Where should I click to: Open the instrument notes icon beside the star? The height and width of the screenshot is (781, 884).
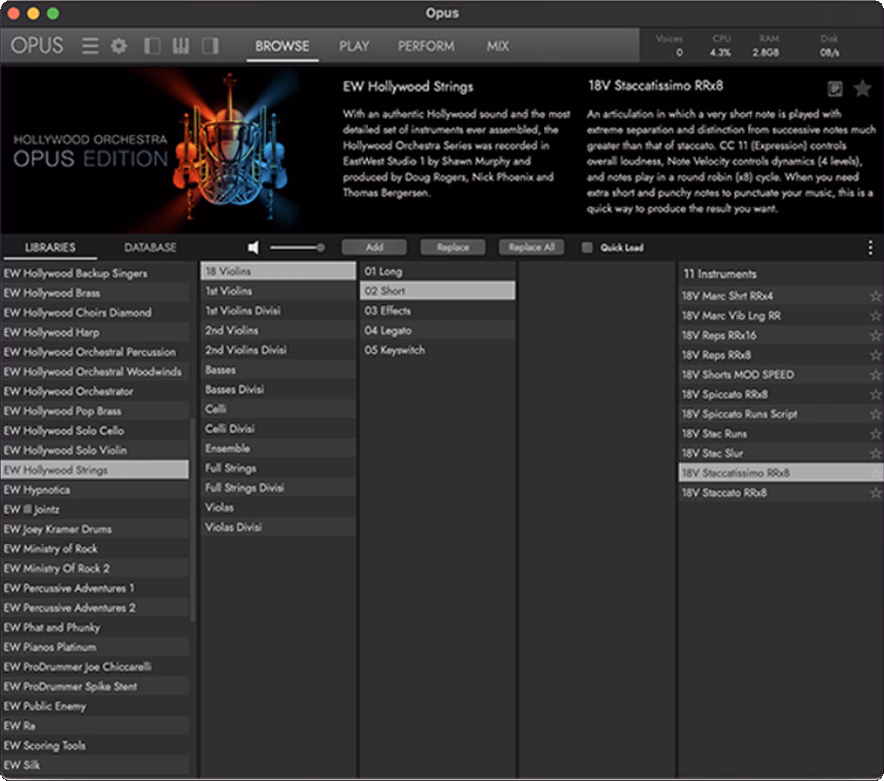(x=835, y=89)
